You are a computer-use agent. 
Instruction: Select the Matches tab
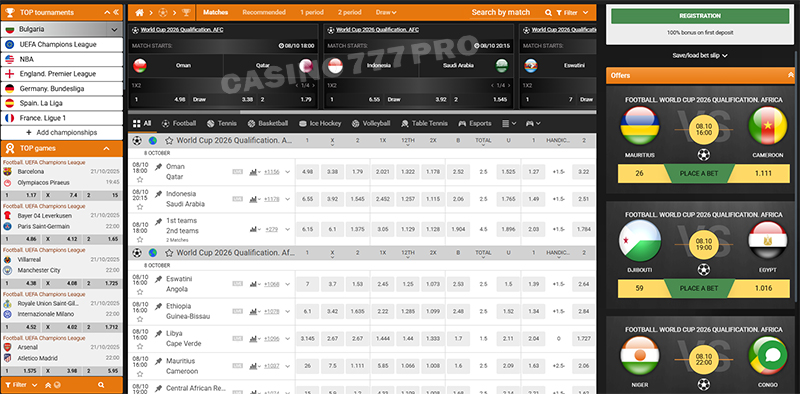pos(215,12)
